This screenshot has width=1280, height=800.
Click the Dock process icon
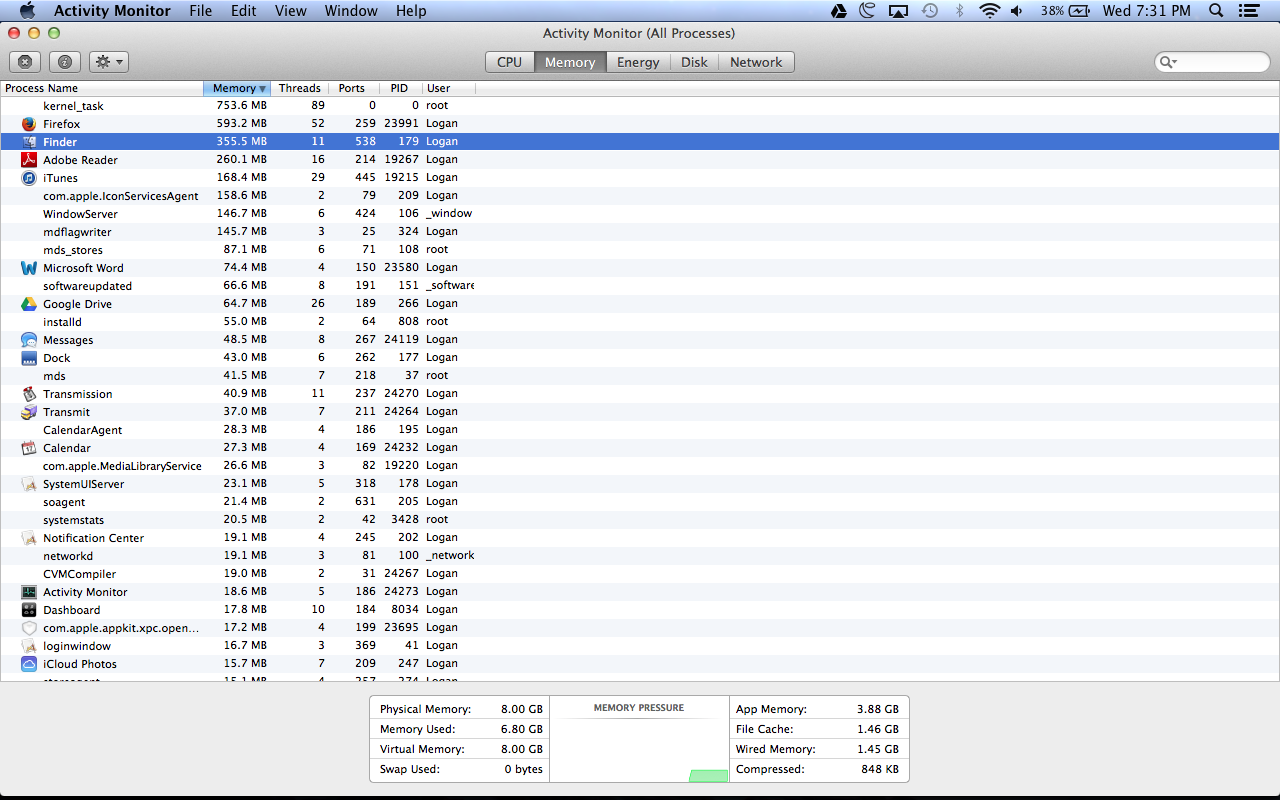29,358
